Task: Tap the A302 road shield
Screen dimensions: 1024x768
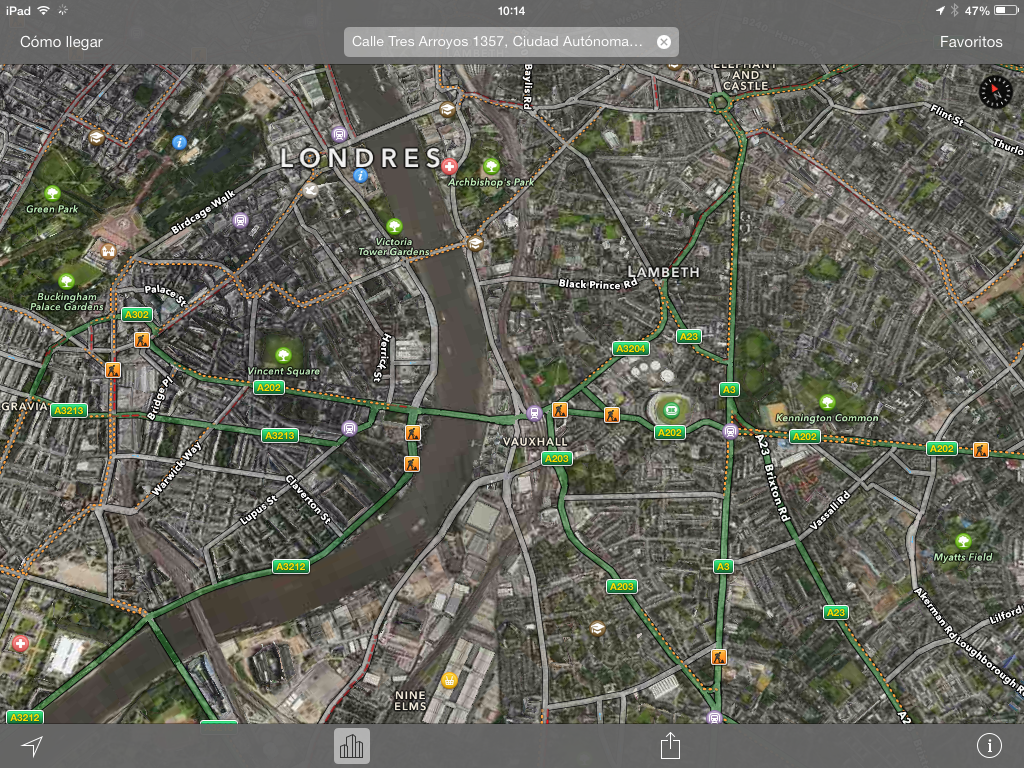Action: click(x=136, y=314)
